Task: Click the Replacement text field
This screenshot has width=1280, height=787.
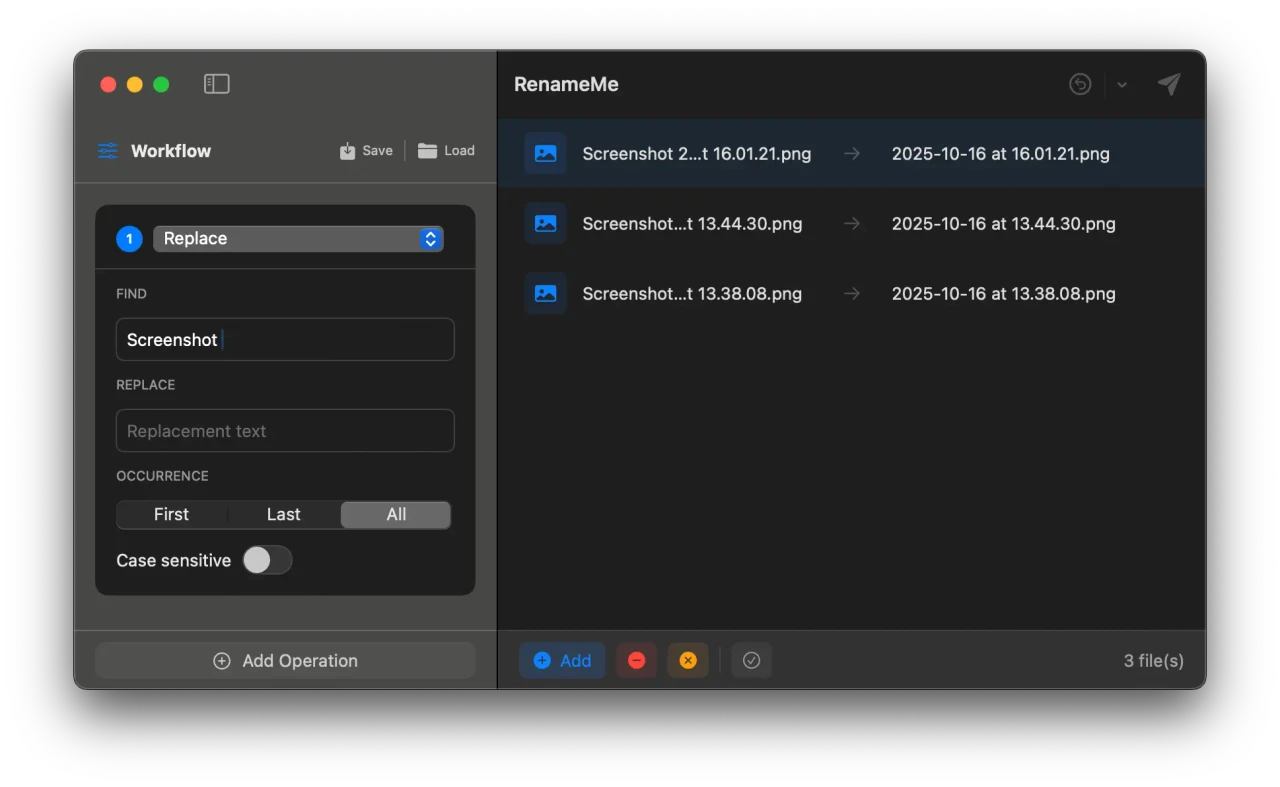Action: pos(285,431)
